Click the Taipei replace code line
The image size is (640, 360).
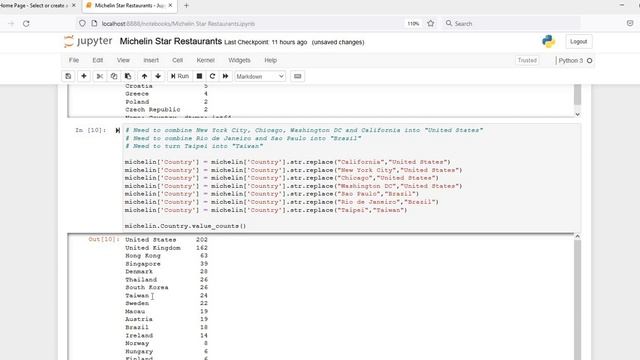(266, 210)
